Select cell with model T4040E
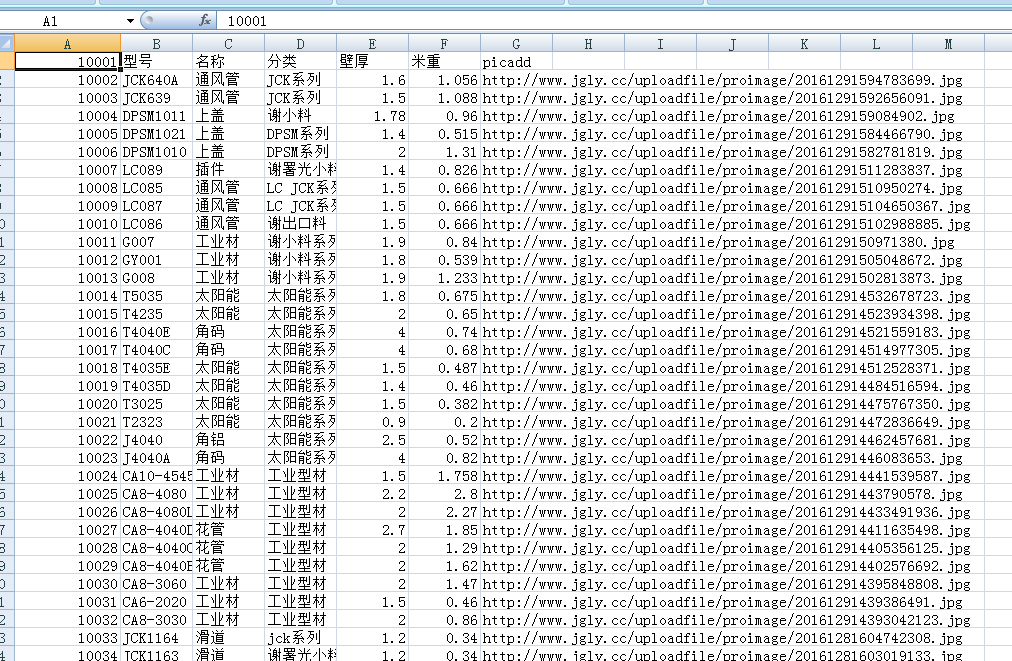1012x661 pixels. pos(156,332)
